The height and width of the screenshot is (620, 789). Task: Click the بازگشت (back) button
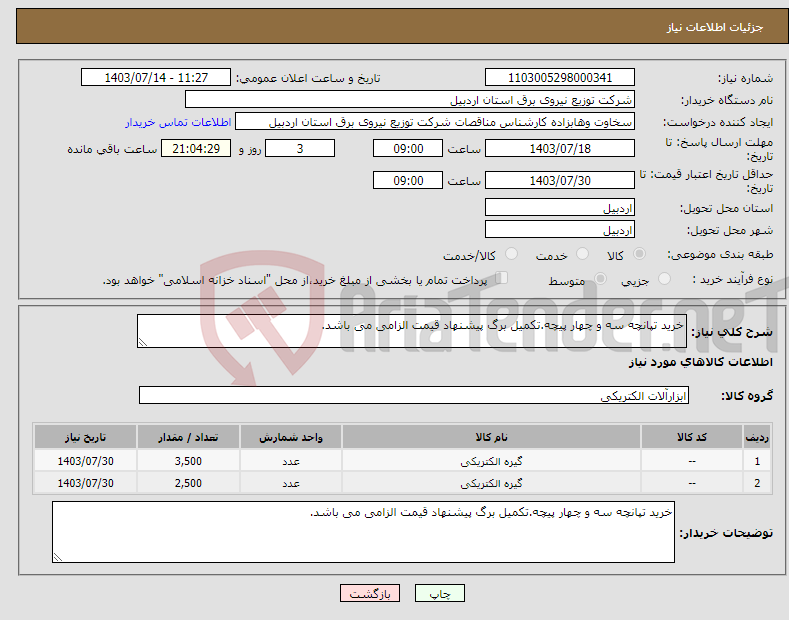click(370, 594)
